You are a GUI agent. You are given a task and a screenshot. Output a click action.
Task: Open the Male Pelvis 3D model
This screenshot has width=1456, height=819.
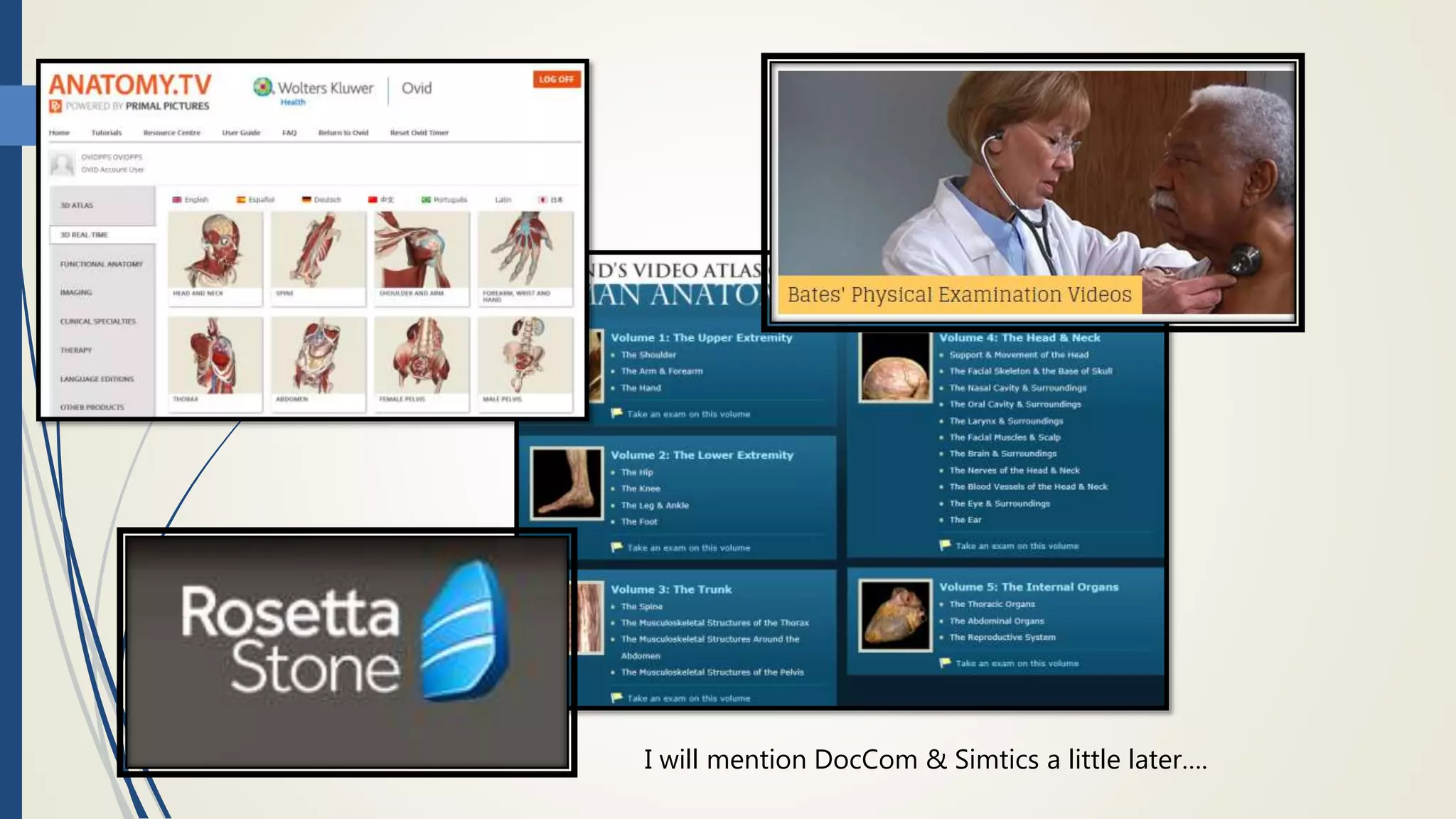525,363
